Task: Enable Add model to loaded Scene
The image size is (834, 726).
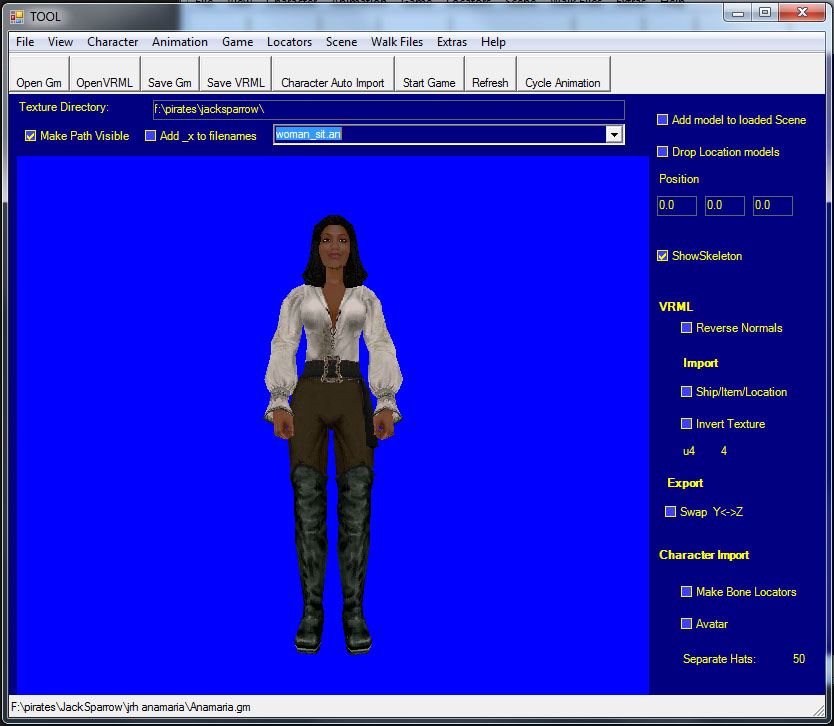Action: pos(662,120)
